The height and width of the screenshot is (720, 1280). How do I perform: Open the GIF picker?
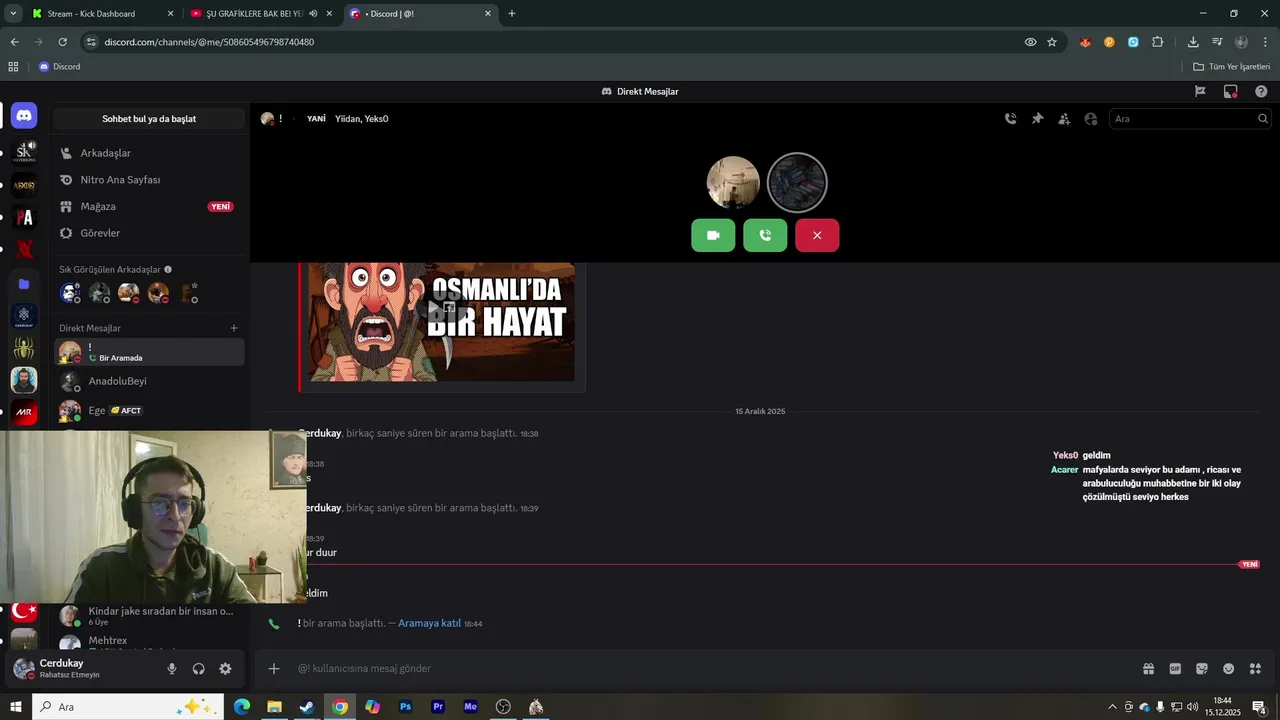tap(1175, 669)
